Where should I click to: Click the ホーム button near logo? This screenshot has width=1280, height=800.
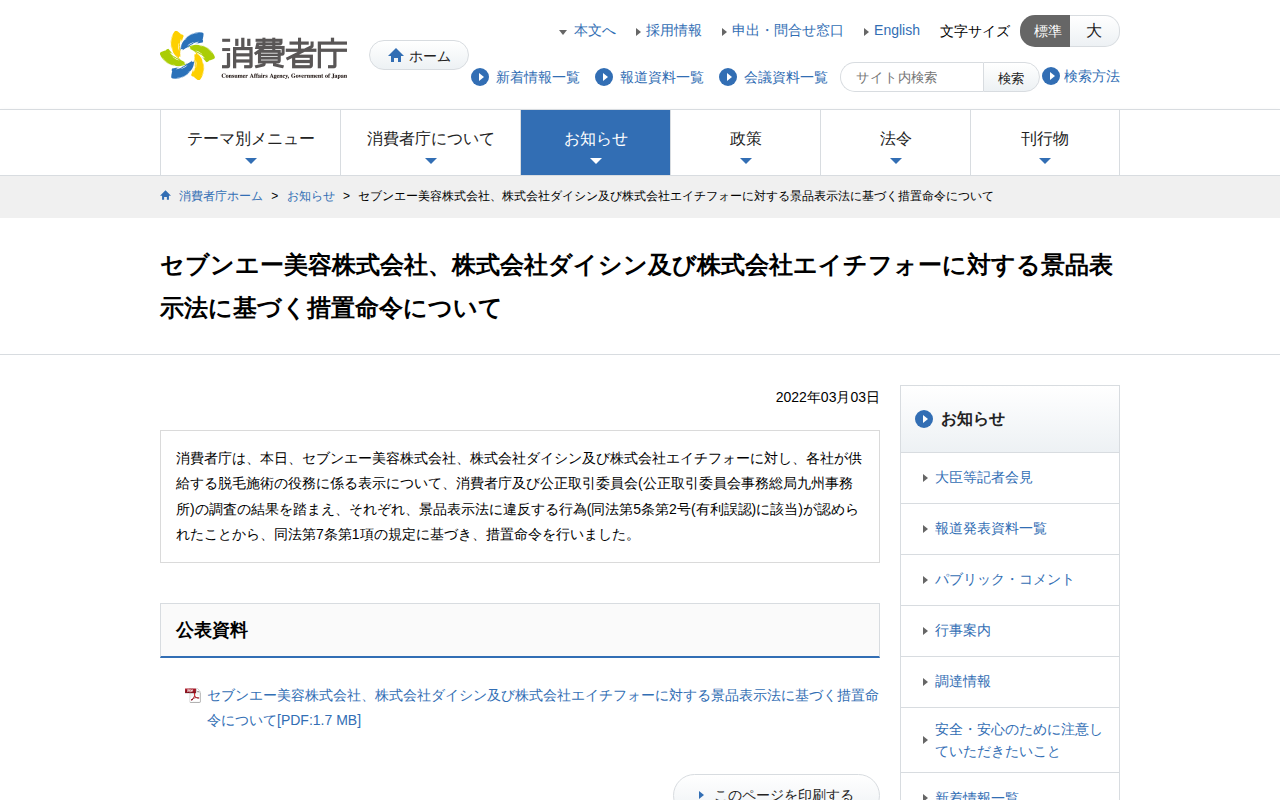[419, 55]
